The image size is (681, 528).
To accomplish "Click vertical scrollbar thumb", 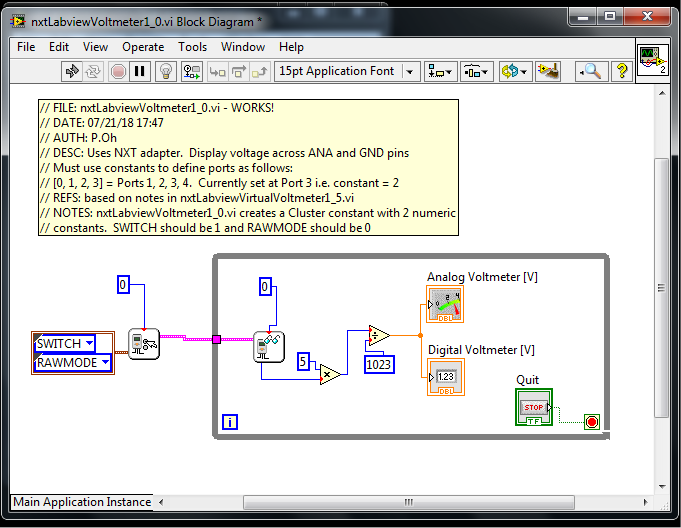I will pyautogui.click(x=661, y=287).
